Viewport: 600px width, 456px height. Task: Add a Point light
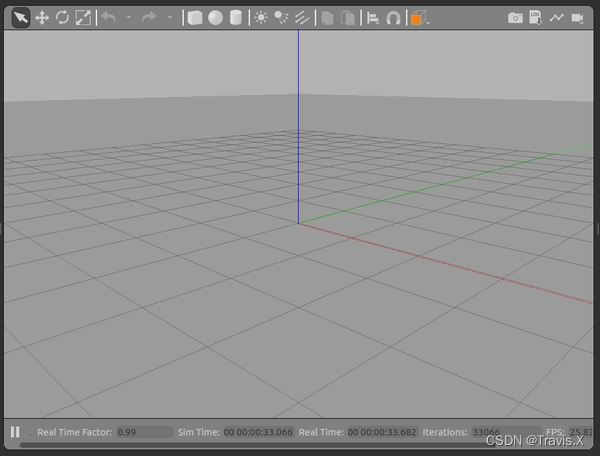click(261, 18)
